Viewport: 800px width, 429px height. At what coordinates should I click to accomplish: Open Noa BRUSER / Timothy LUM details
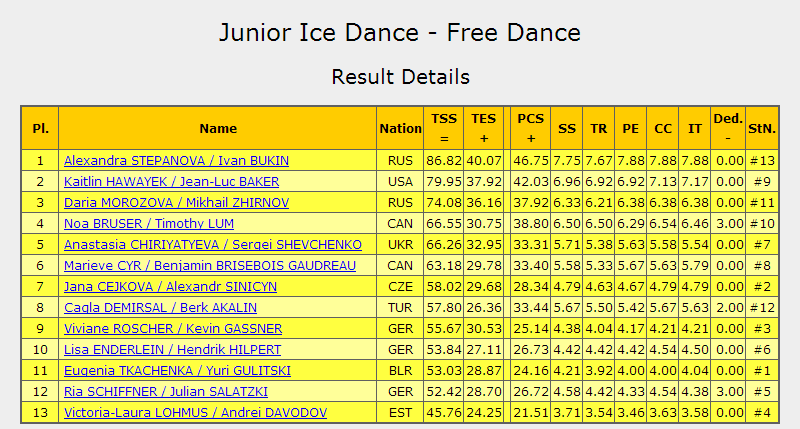[x=148, y=223]
